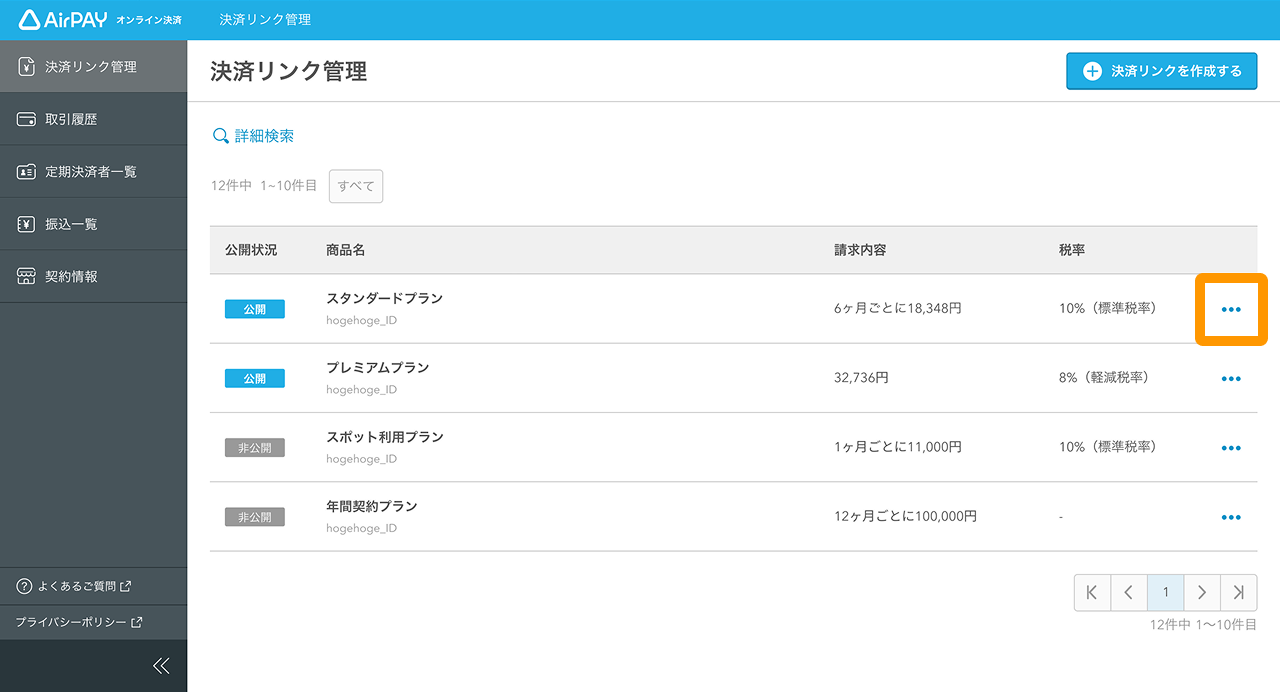Collapse the sidebar with double-chevron icon
Screen dimensions: 1280x692
[161, 666]
